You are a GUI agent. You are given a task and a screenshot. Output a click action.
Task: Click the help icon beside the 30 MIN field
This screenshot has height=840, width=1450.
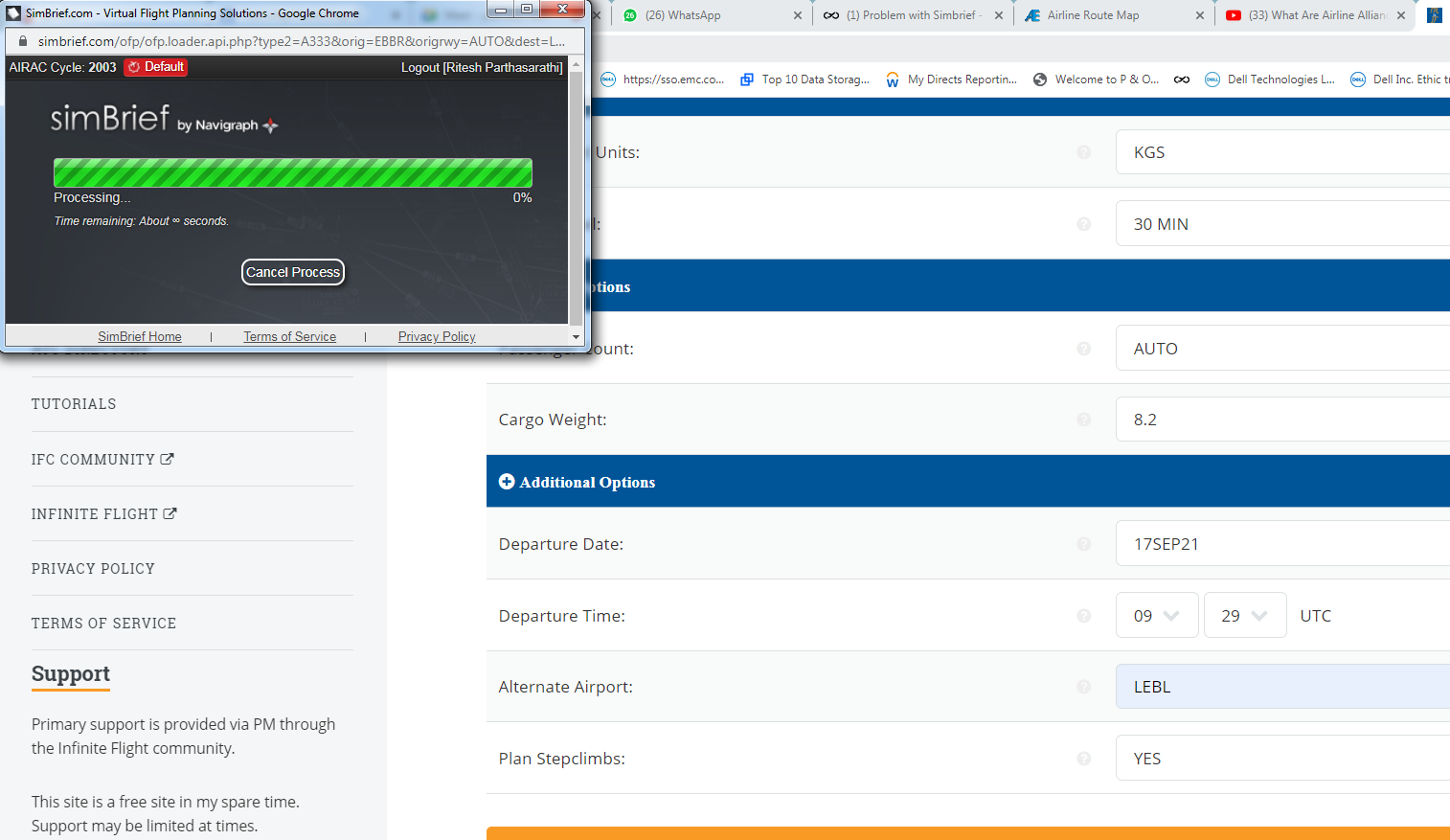[1084, 224]
